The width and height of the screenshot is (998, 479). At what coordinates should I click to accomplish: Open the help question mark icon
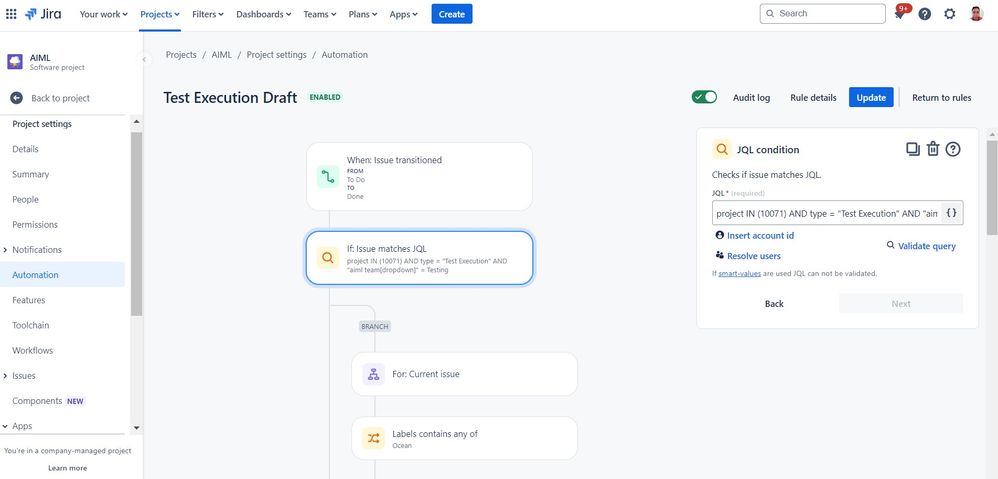(x=925, y=14)
